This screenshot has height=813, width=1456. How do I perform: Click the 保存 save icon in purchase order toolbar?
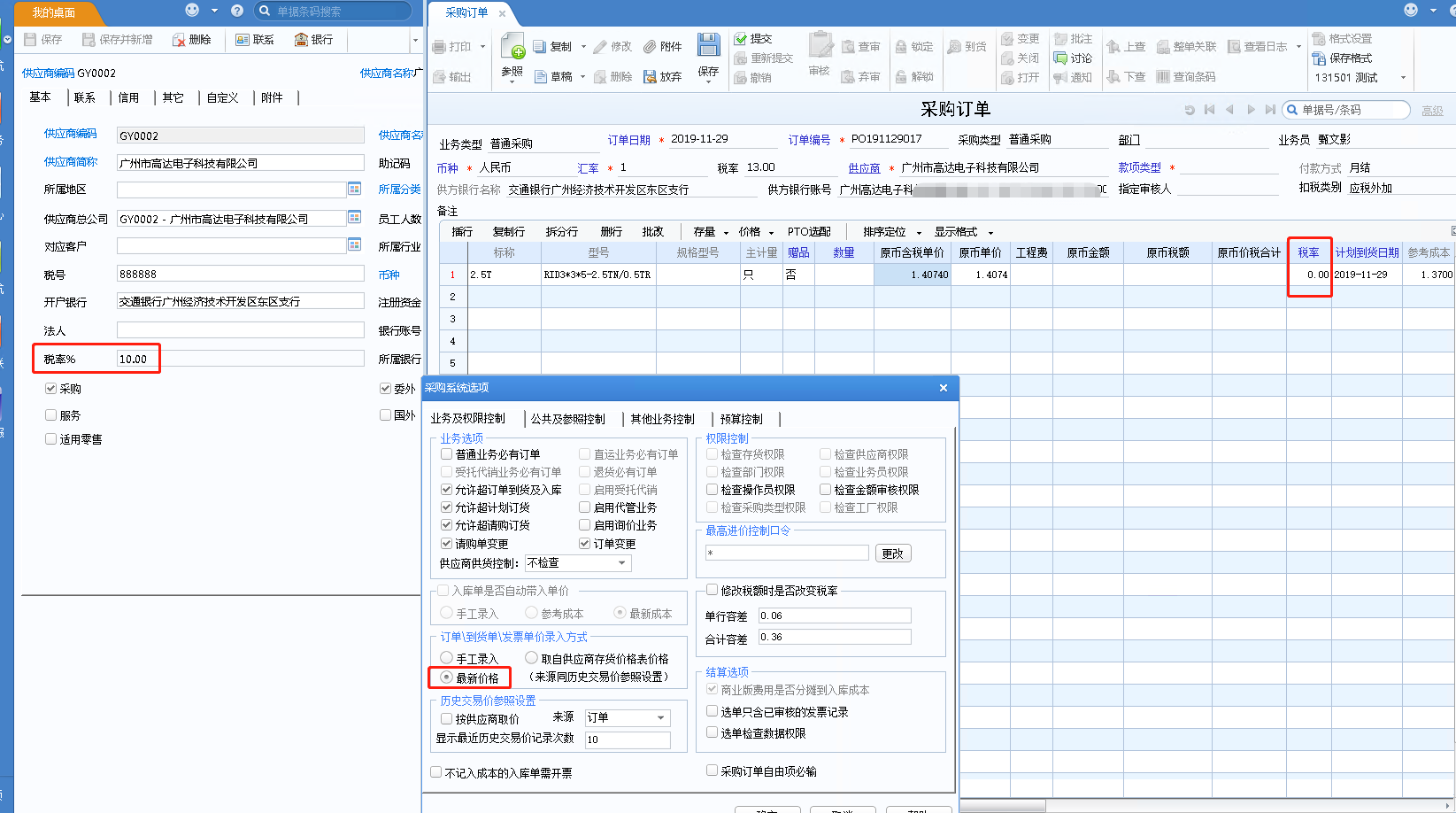coord(708,46)
